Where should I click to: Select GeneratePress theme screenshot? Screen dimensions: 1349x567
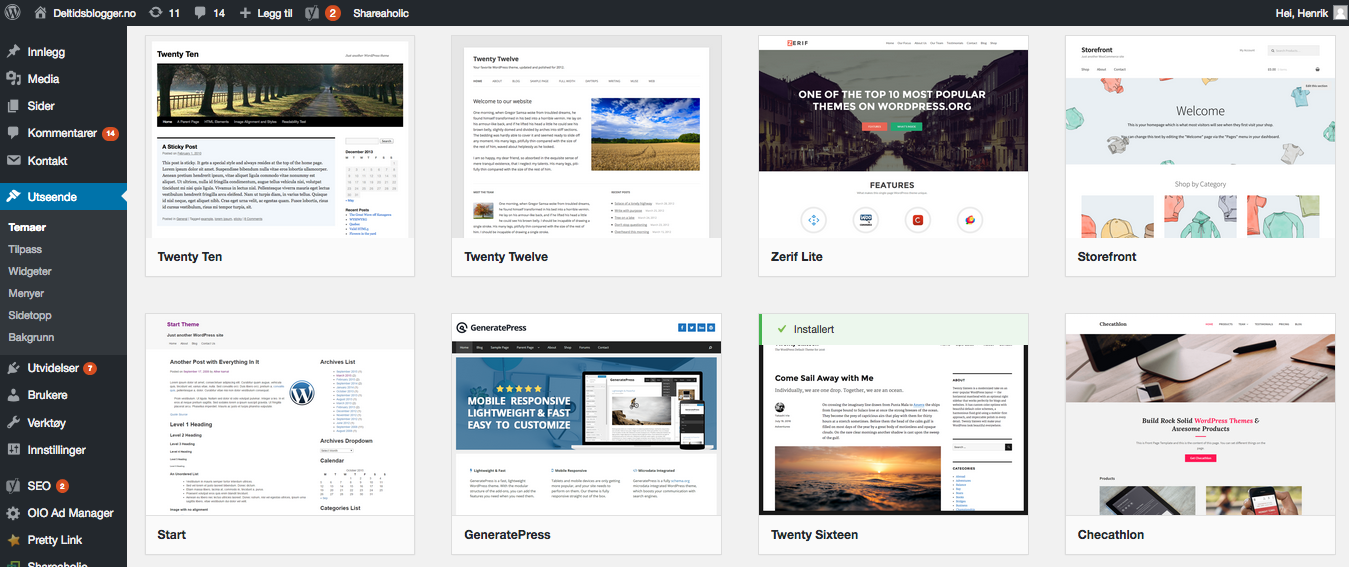[586, 415]
